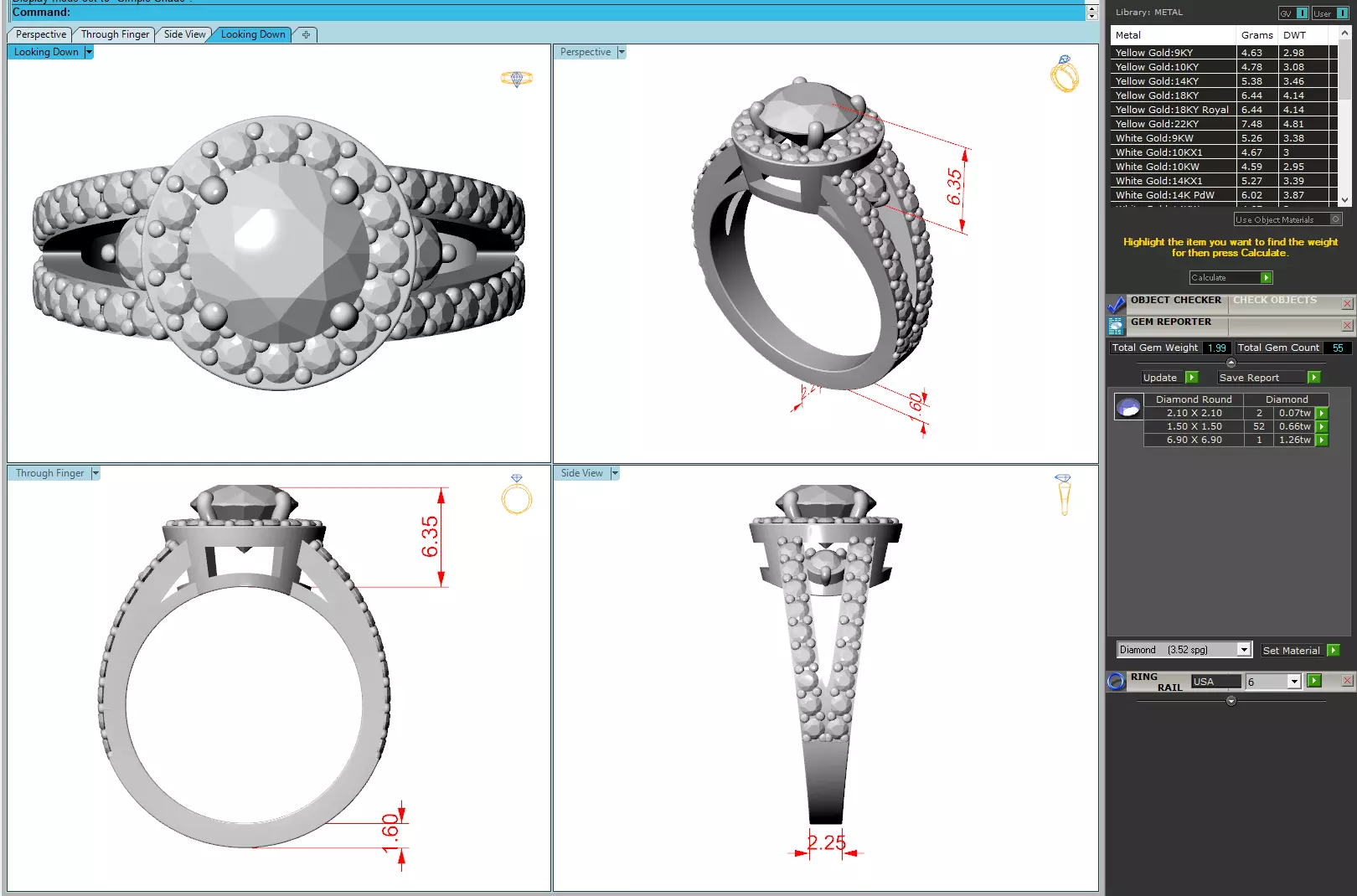Close the Object Checker panel
Image resolution: width=1357 pixels, height=896 pixels.
(1347, 304)
